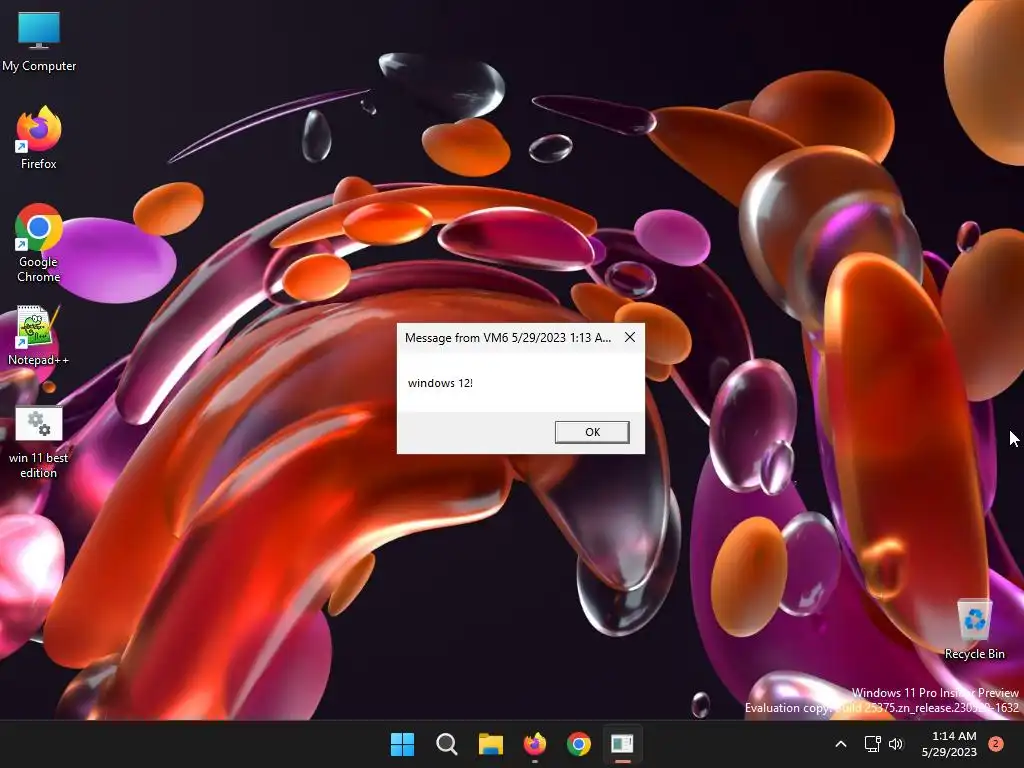Screen dimensions: 1024x768
Task: Select the win 11 best edition file
Action: pos(39,443)
